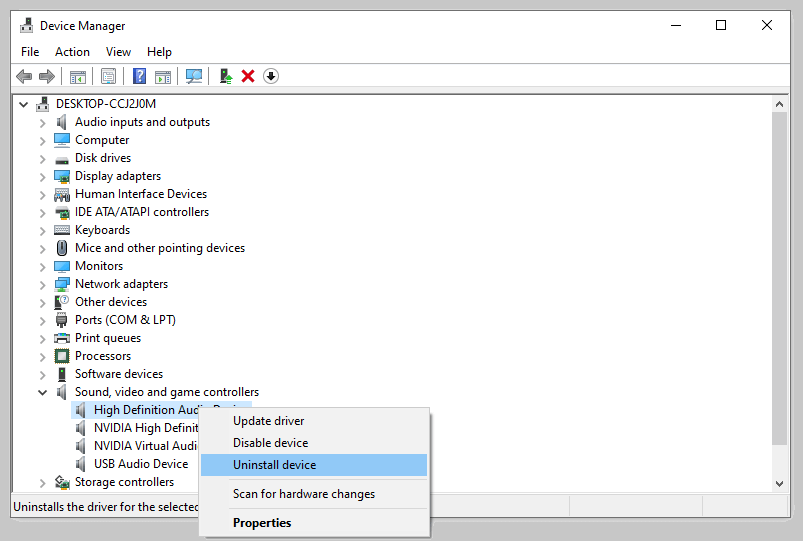Expand the Computer category chevron

[x=43, y=141]
